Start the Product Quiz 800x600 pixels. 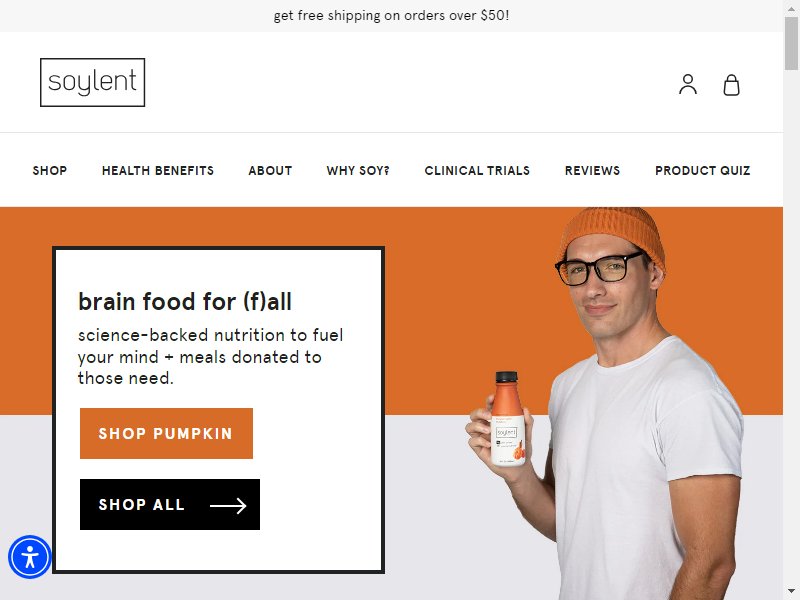pyautogui.click(x=703, y=170)
